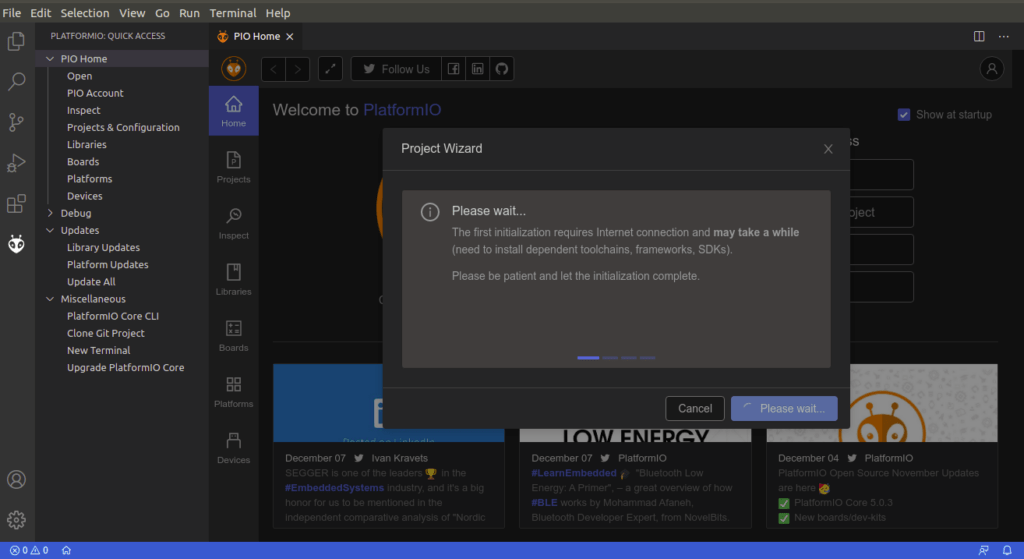Image resolution: width=1024 pixels, height=559 pixels.
Task: Open Projects in PIO side navigation
Action: click(x=233, y=167)
